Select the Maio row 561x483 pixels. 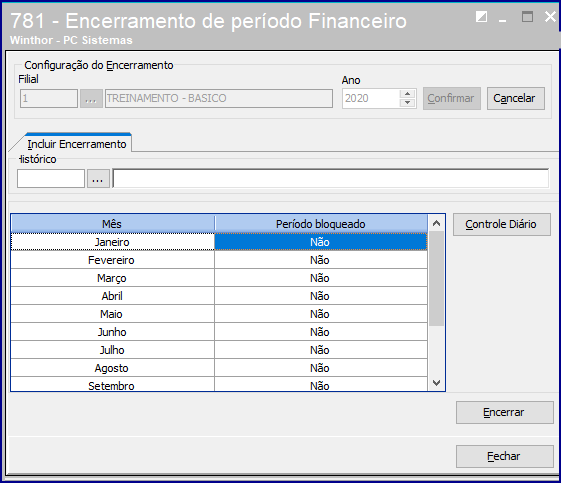[219, 314]
